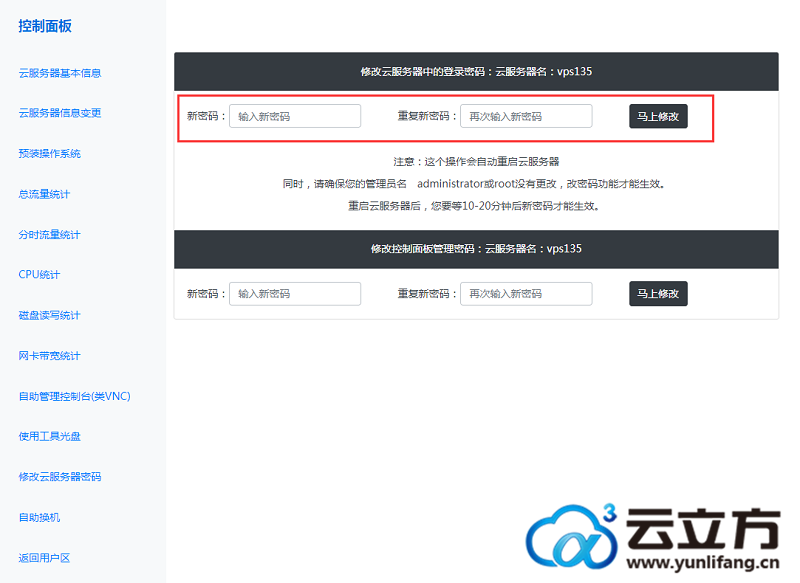The height and width of the screenshot is (583, 800).
Task: Focus the server login 重复新密码 input field
Action: (526, 116)
